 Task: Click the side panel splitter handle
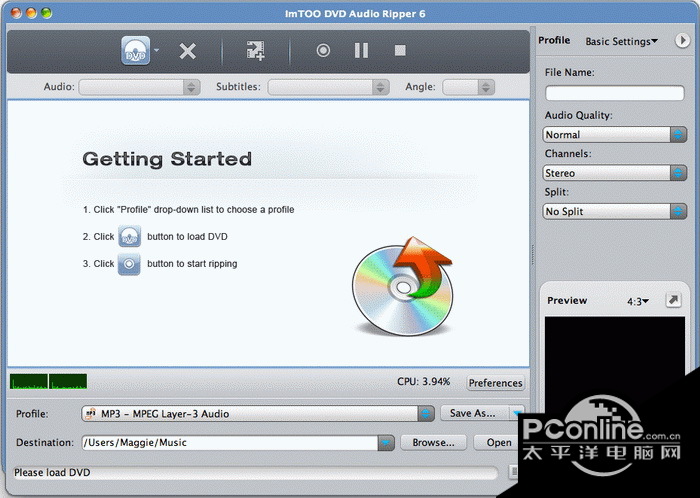coord(533,255)
